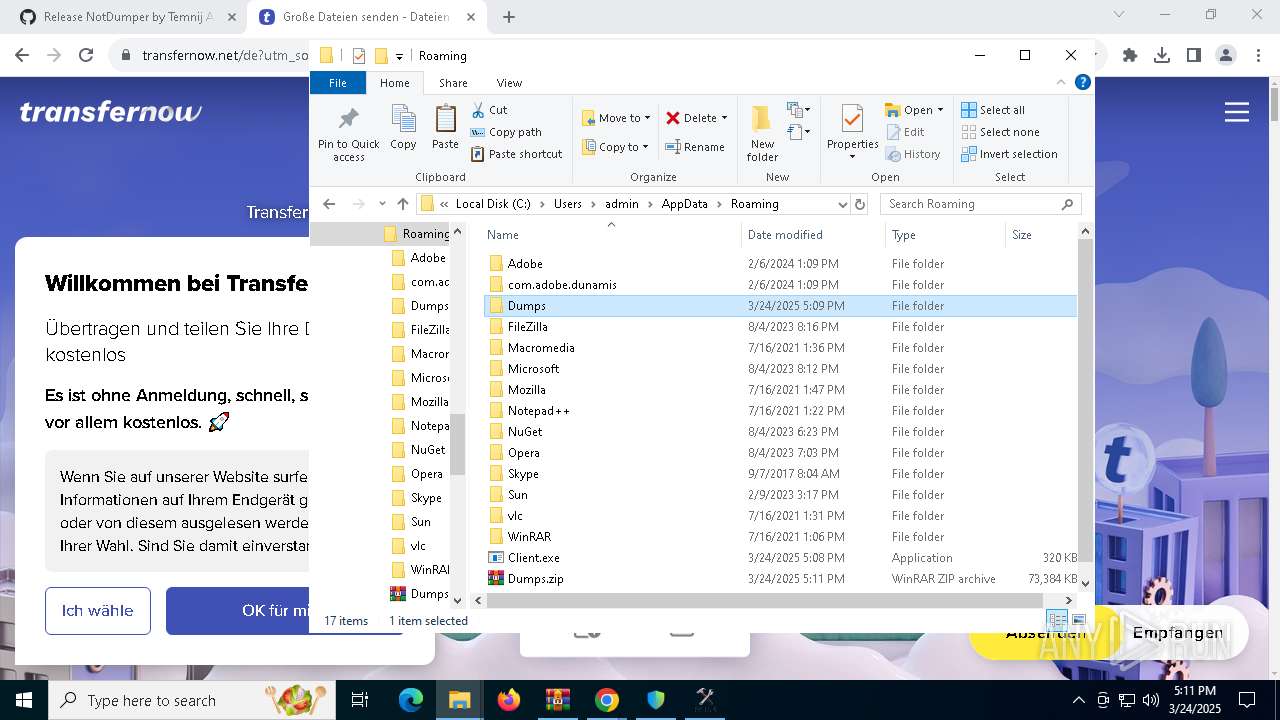Viewport: 1280px width, 720px height.
Task: Click Paste shortcut
Action: point(517,154)
